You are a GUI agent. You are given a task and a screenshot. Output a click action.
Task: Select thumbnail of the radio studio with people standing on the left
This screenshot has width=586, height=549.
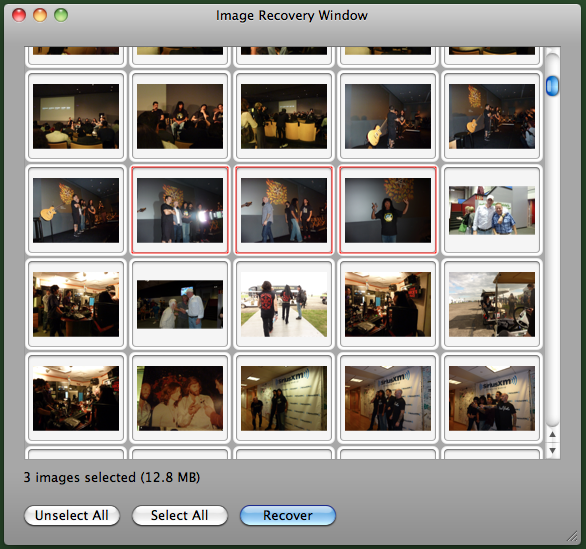[76, 304]
